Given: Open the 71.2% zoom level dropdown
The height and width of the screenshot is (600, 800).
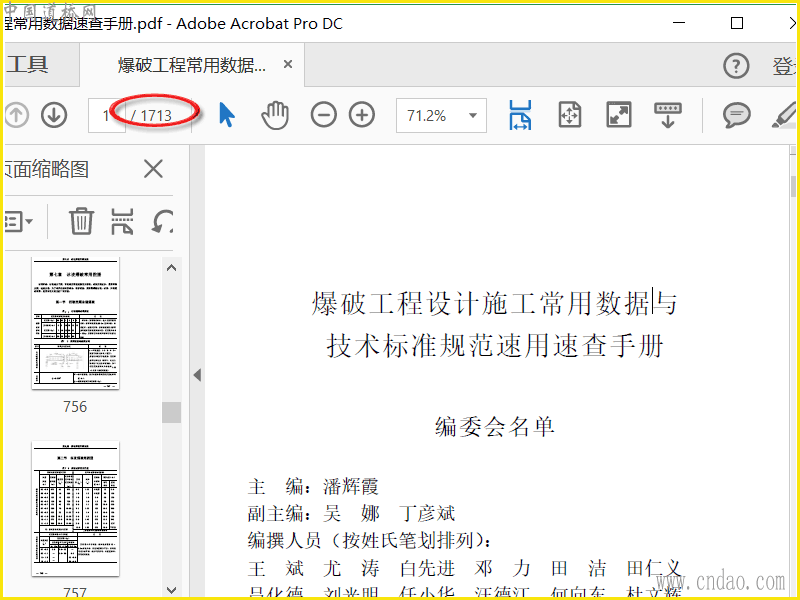Looking at the screenshot, I should 441,116.
